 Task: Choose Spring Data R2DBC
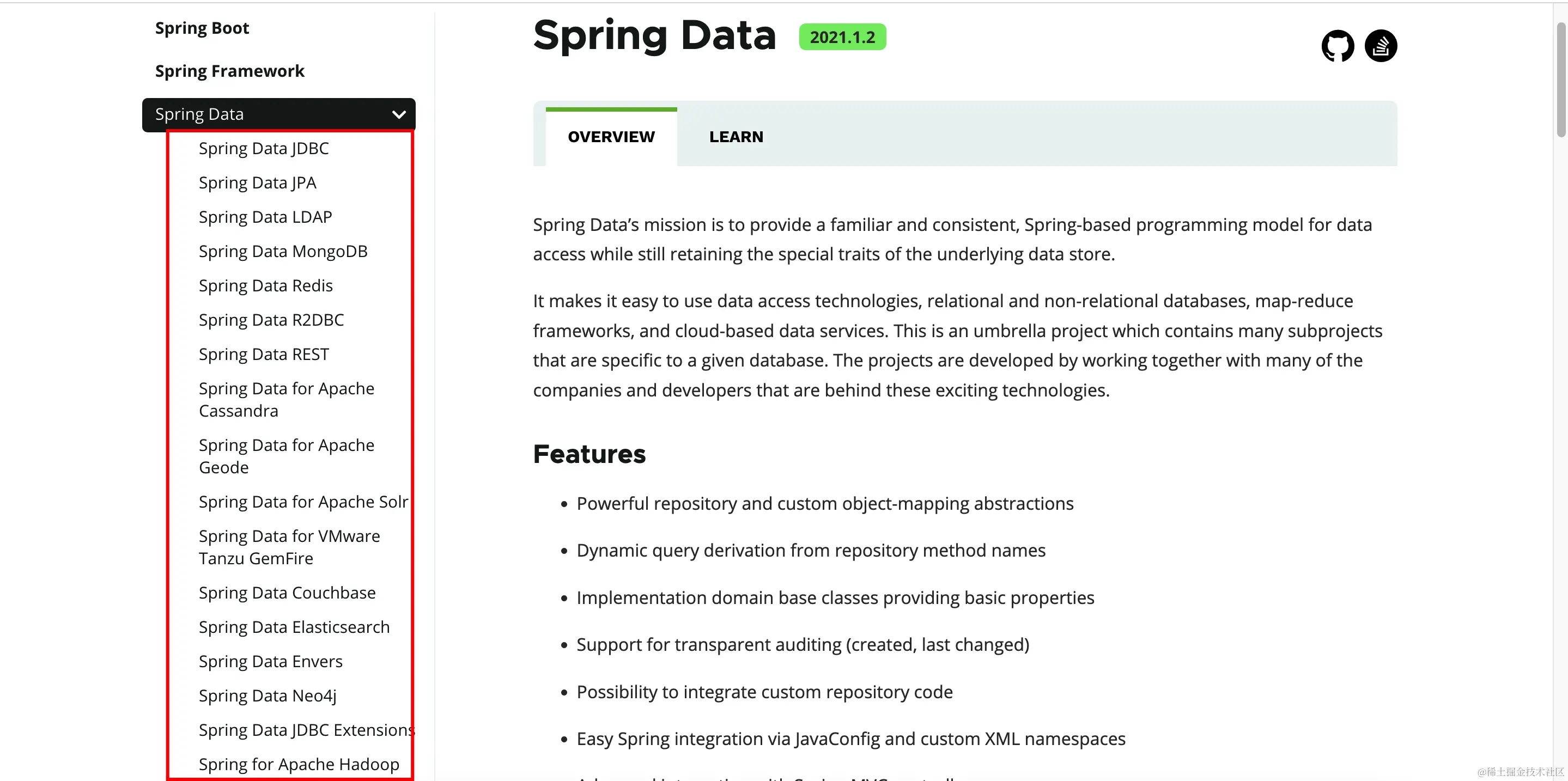(x=271, y=320)
